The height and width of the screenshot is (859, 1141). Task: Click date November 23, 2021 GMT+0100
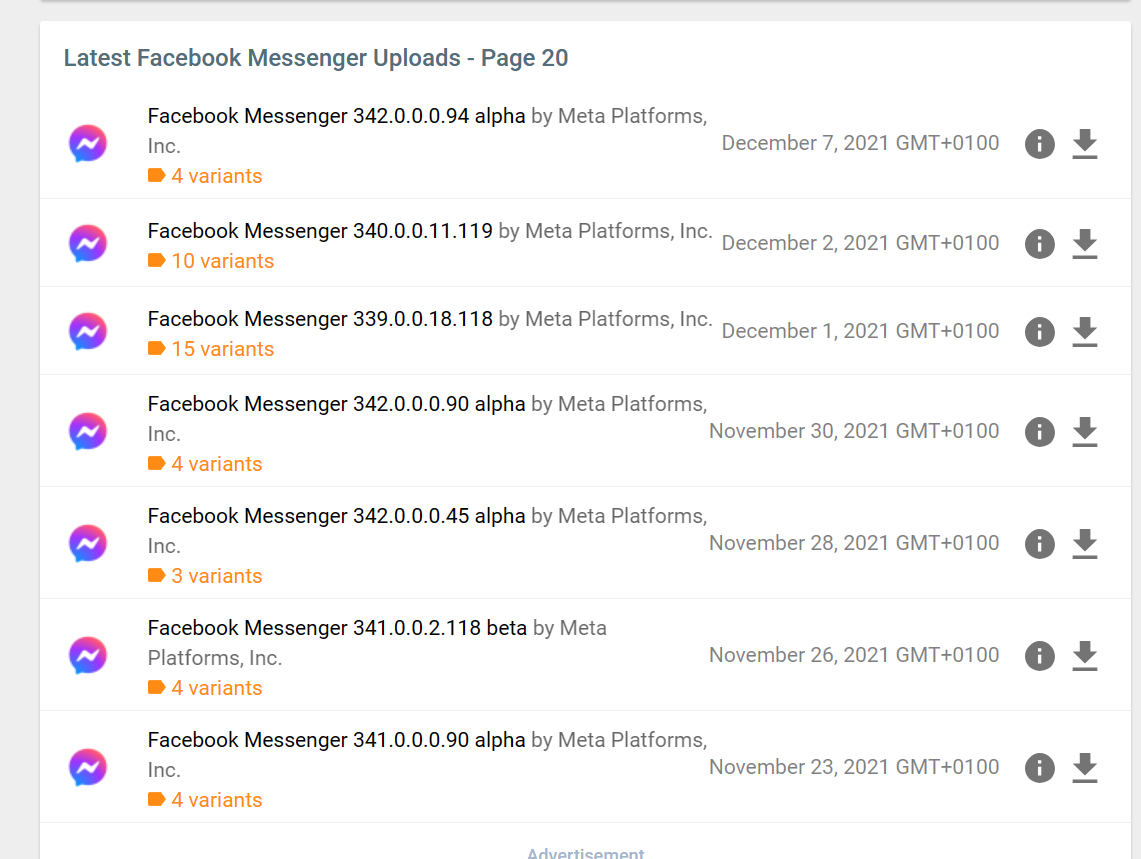tap(854, 768)
